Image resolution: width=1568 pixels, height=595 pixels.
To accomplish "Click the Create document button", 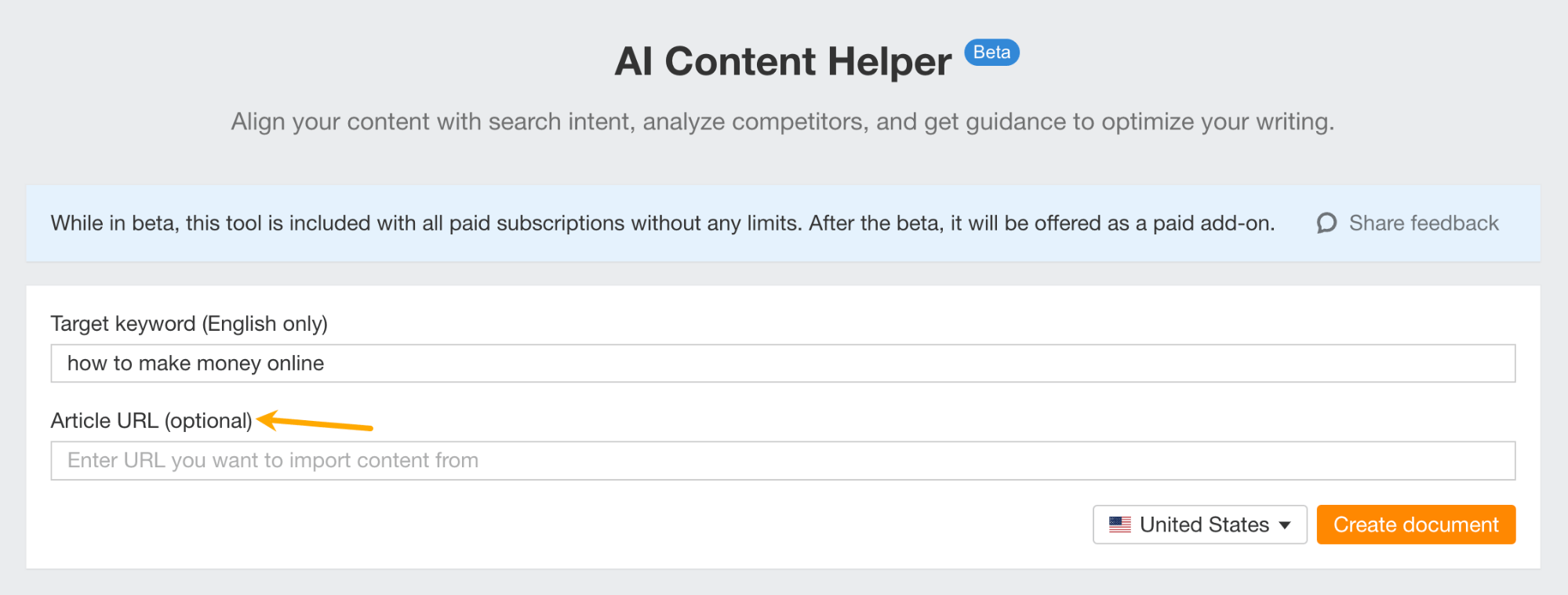I will click(x=1416, y=524).
